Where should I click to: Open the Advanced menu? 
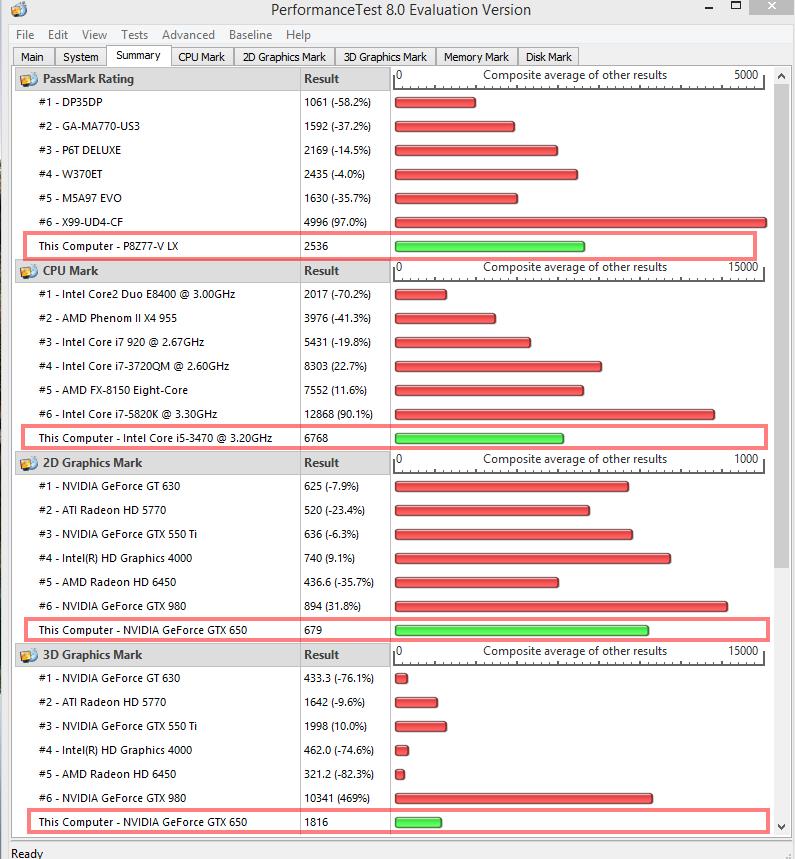(188, 35)
